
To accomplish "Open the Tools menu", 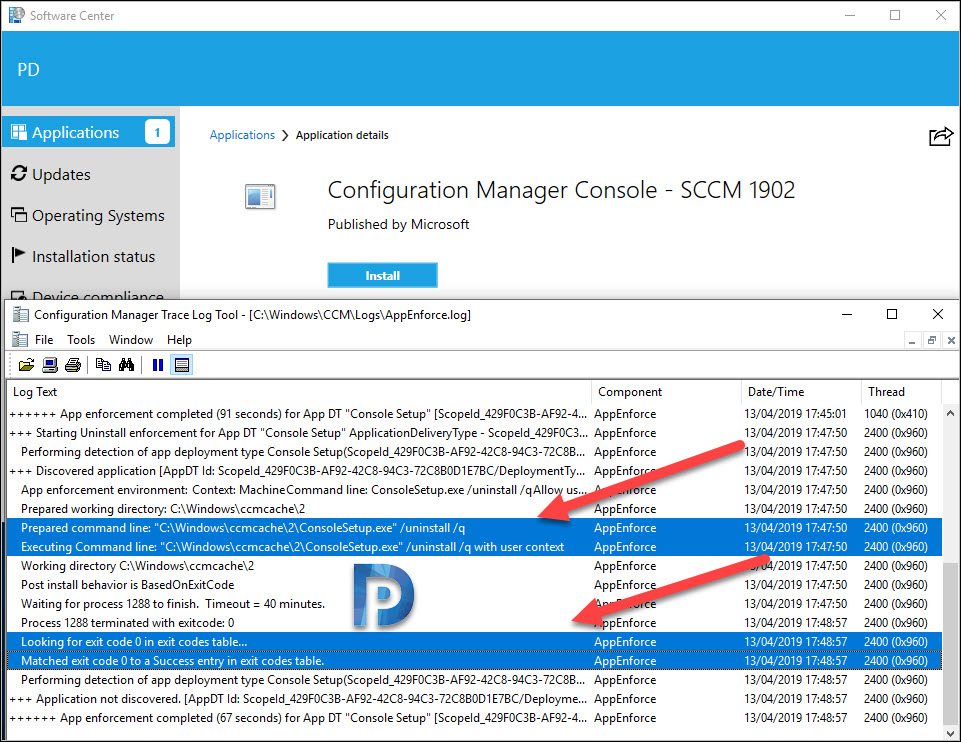I will 81,339.
